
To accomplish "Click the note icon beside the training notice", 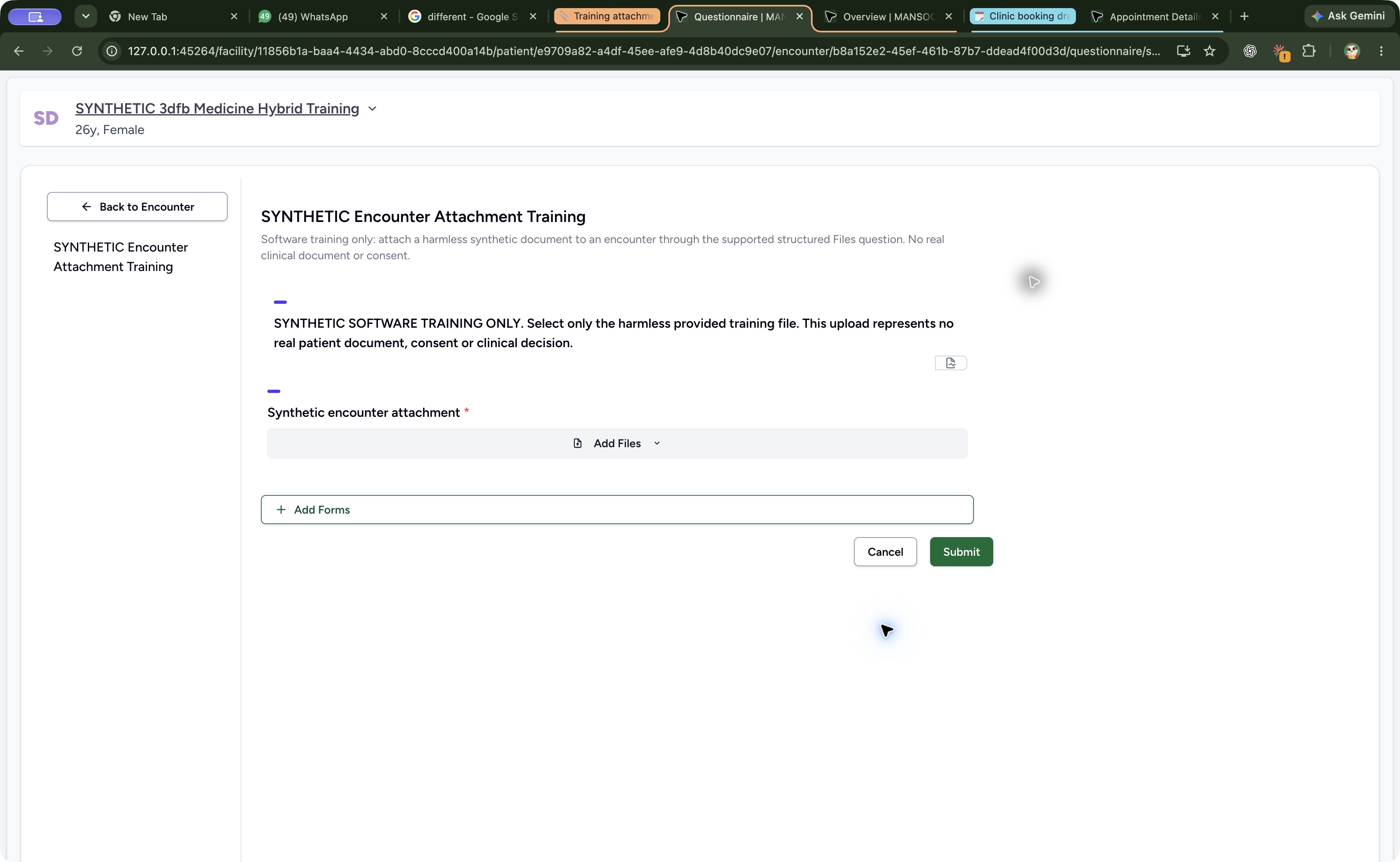I will coord(950,363).
